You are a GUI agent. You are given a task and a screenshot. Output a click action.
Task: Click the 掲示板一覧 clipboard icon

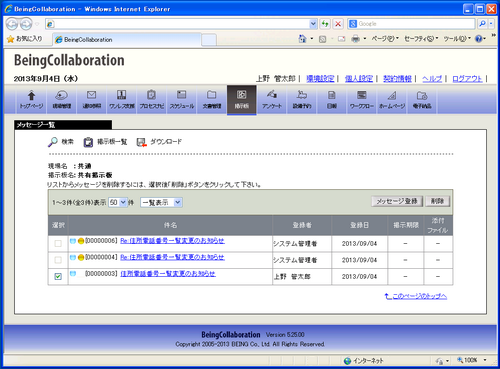tap(88, 142)
